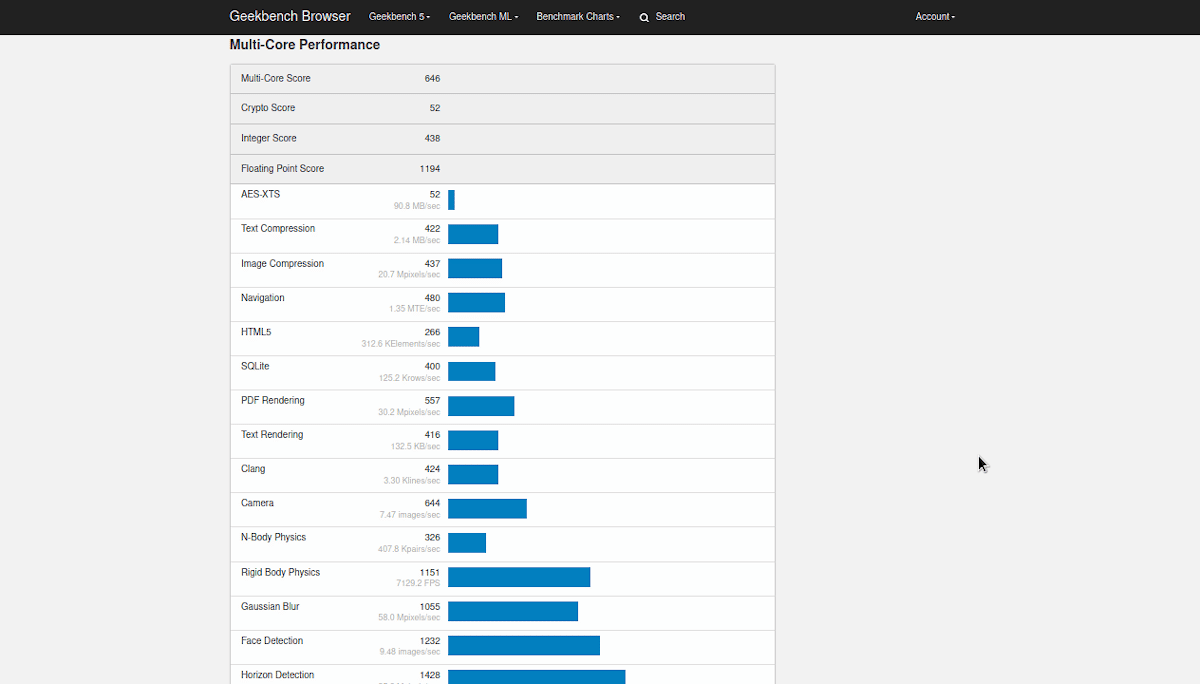Click the Camera score bar
Screen dimensions: 1200x684
(487, 508)
